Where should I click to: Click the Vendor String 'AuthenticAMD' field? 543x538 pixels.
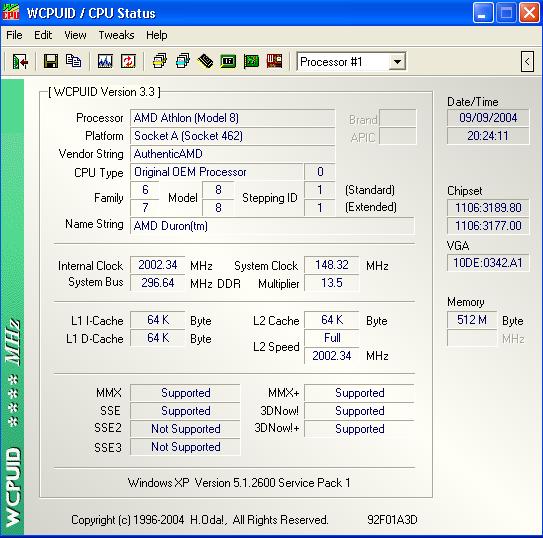click(x=232, y=154)
